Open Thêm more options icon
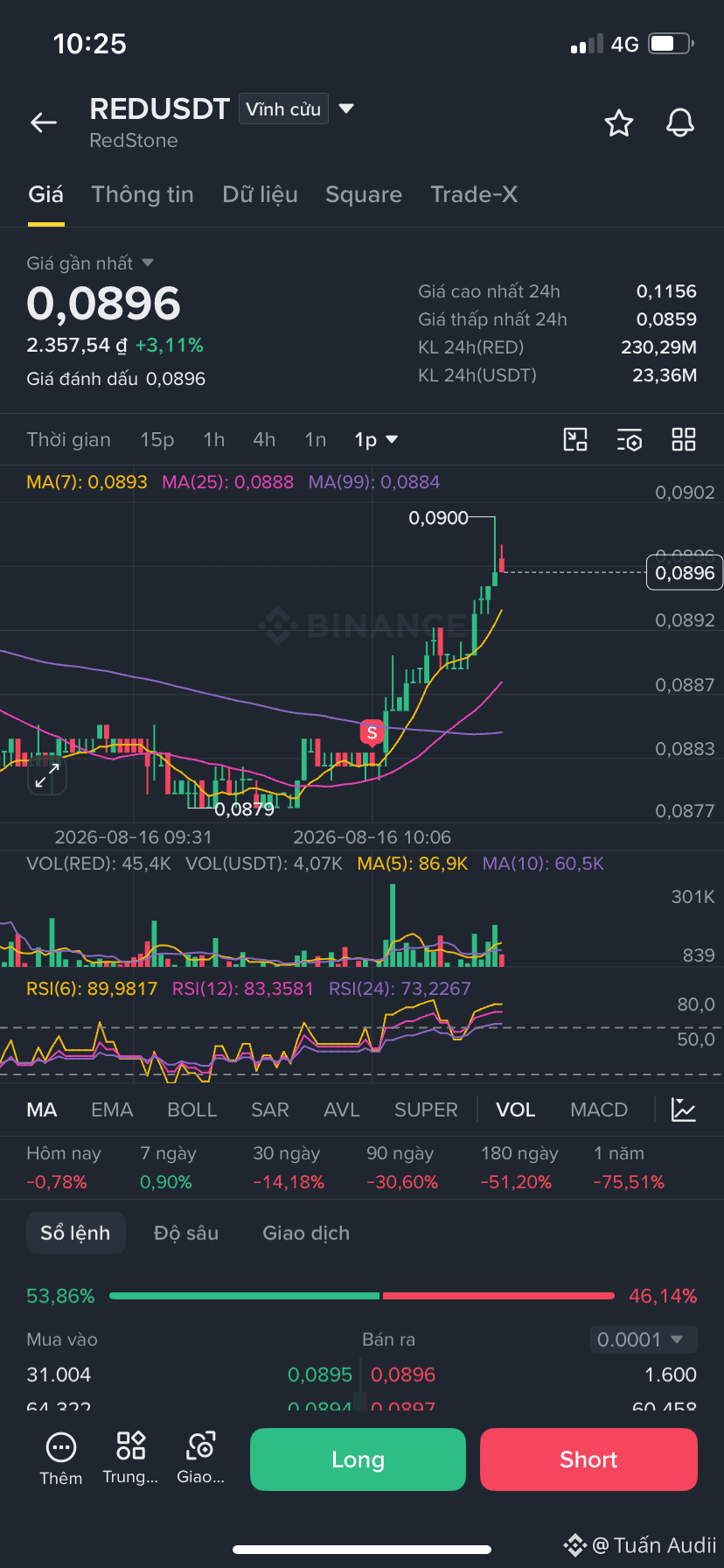 pyautogui.click(x=61, y=1459)
